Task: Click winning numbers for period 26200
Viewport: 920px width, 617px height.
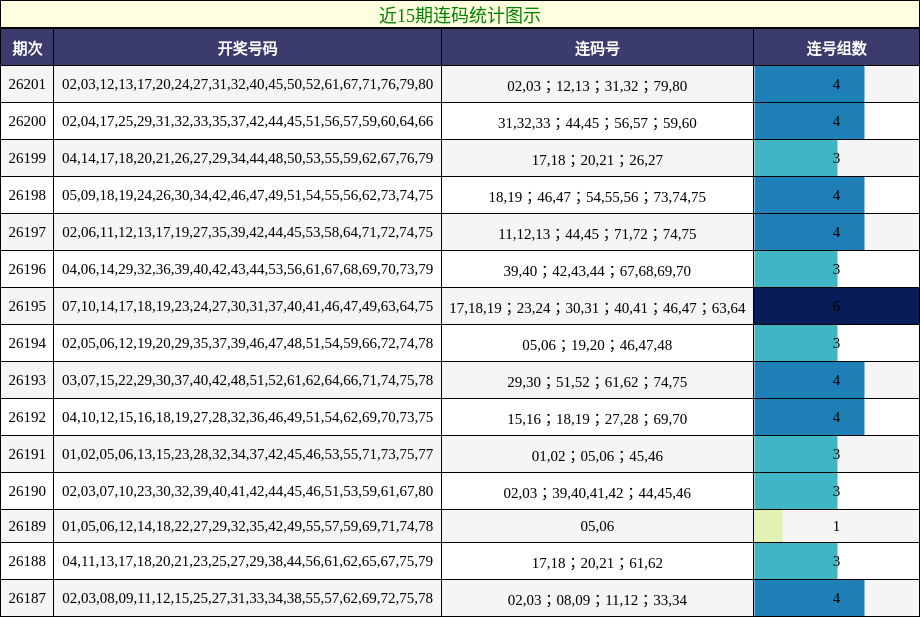Action: pos(247,121)
